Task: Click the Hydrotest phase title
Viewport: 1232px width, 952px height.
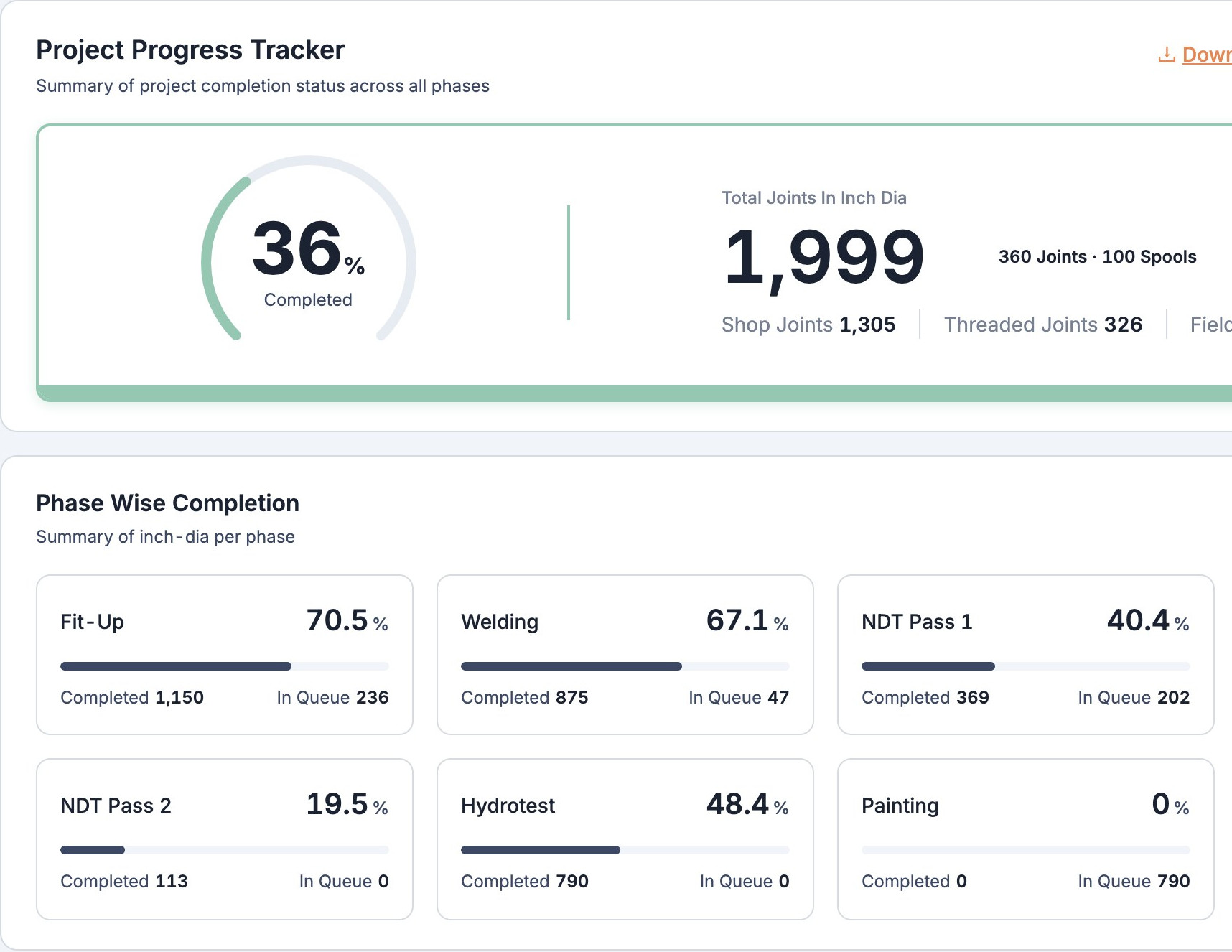Action: click(508, 806)
